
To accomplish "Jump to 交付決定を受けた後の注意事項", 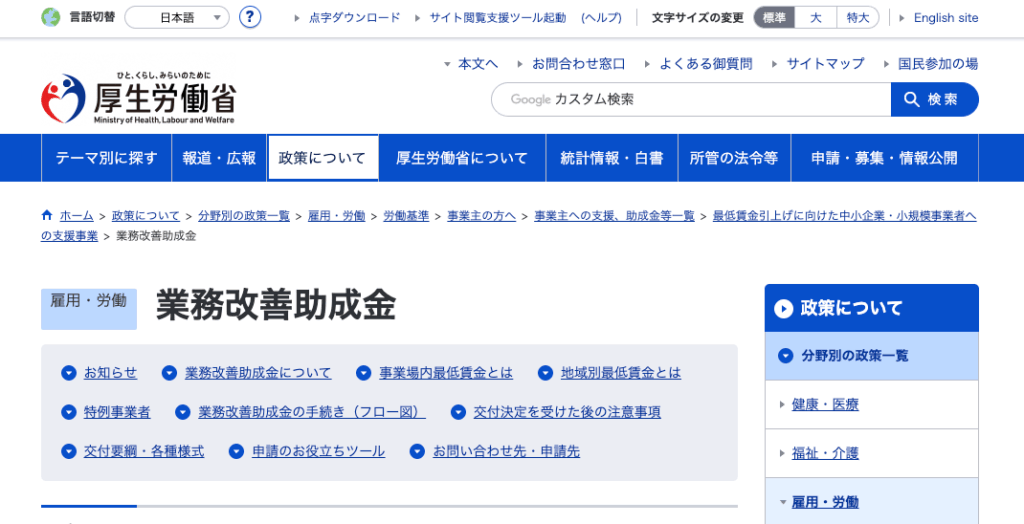I will tap(567, 412).
